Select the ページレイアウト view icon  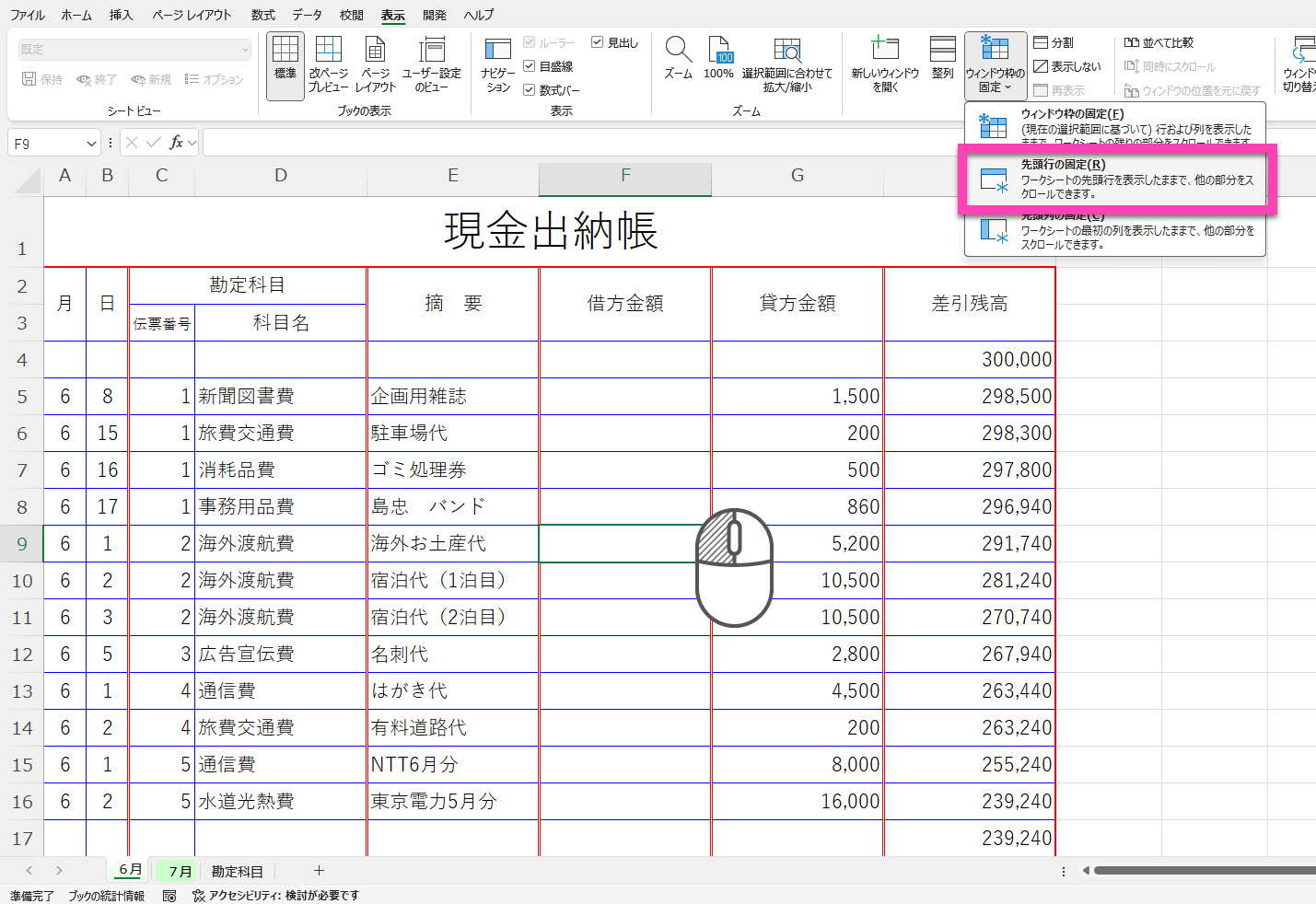tap(375, 64)
